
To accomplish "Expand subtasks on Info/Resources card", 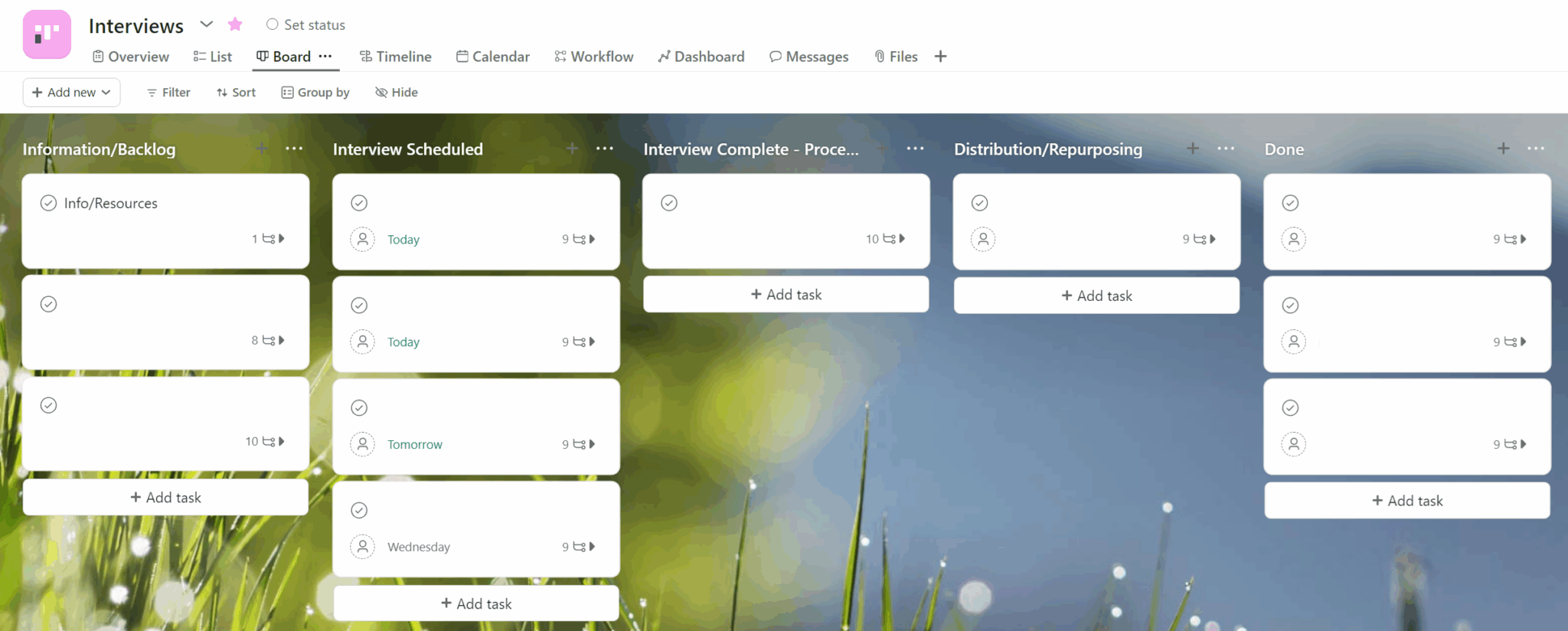I will [x=269, y=239].
